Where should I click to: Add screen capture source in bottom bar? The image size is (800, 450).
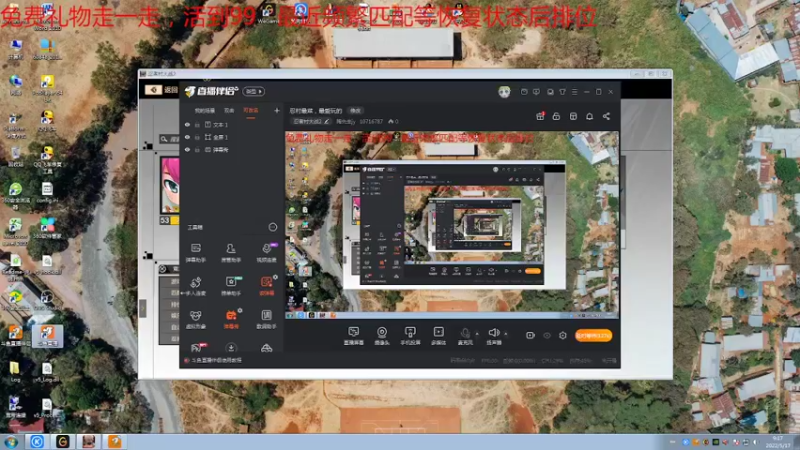point(353,336)
